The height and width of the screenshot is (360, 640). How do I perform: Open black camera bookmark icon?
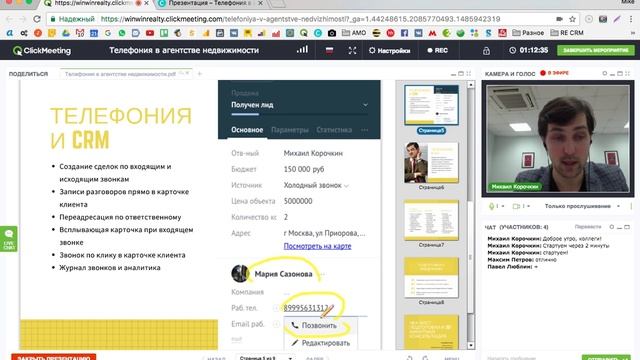click(332, 33)
